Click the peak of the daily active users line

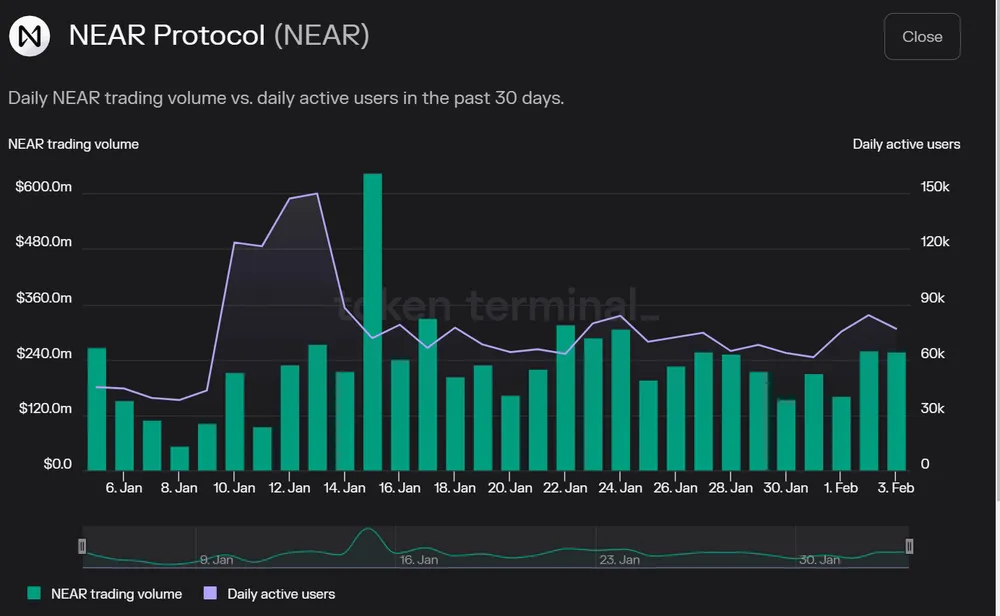tap(317, 194)
